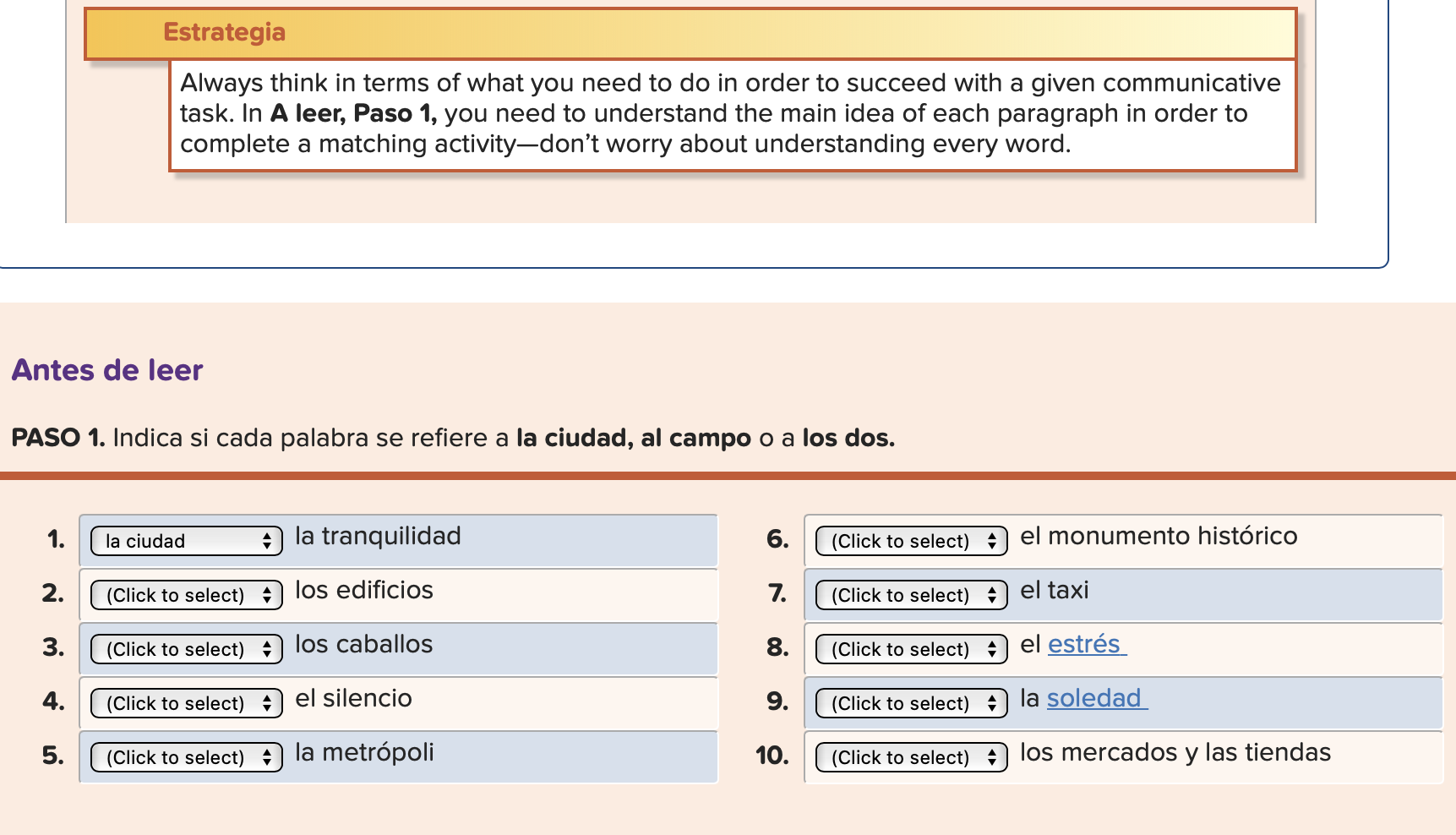Open the la metrópoli dropdown
Screen dimensions: 1456x835
(186, 757)
